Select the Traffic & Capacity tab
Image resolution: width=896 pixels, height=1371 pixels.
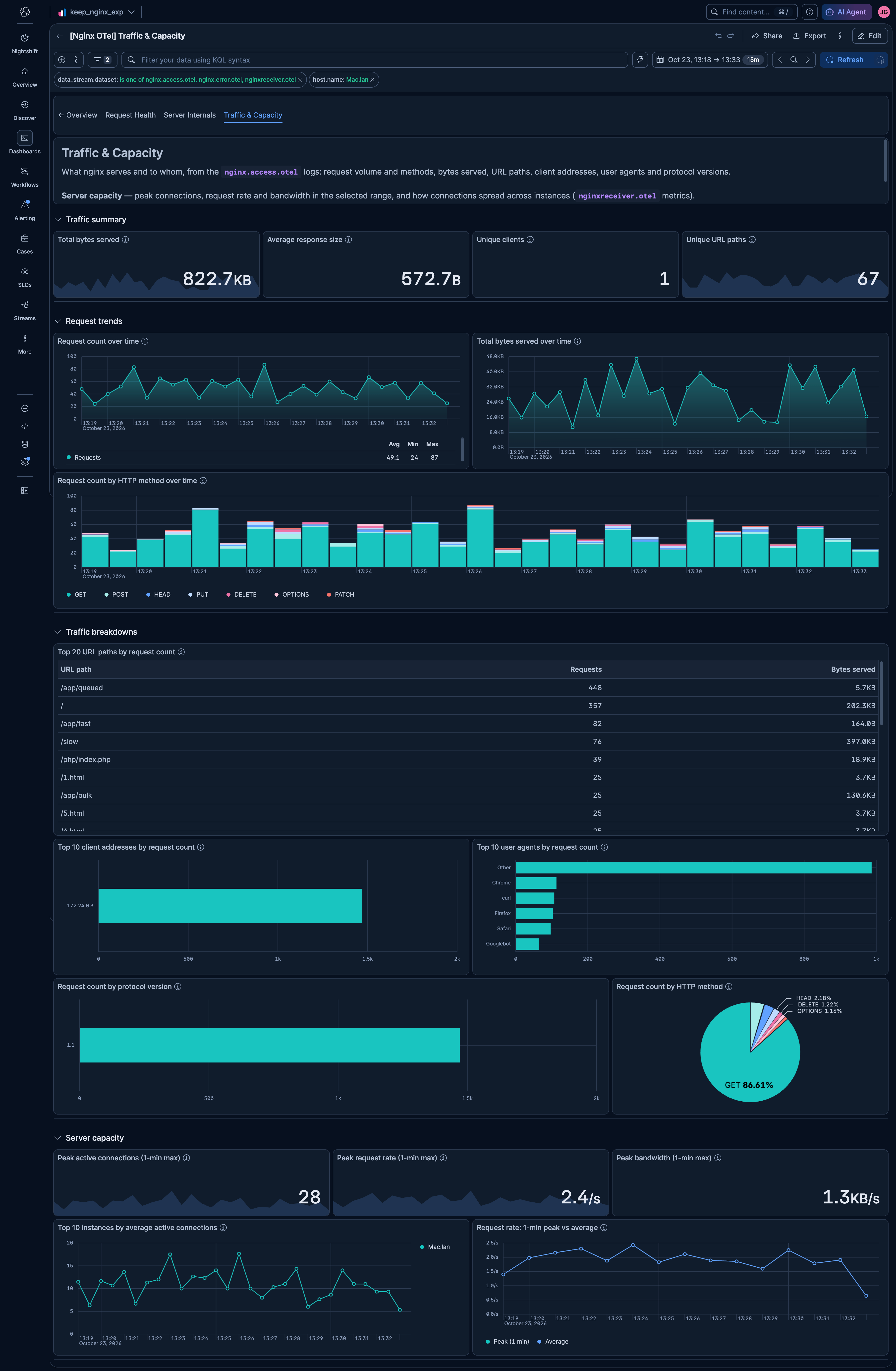click(x=253, y=115)
